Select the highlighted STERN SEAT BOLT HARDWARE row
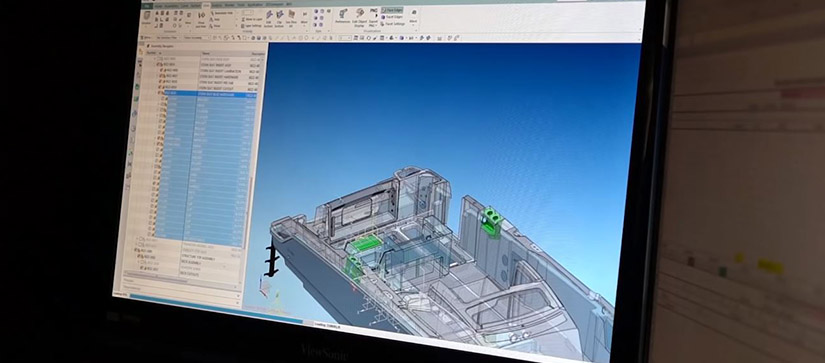The height and width of the screenshot is (363, 825). [210, 95]
